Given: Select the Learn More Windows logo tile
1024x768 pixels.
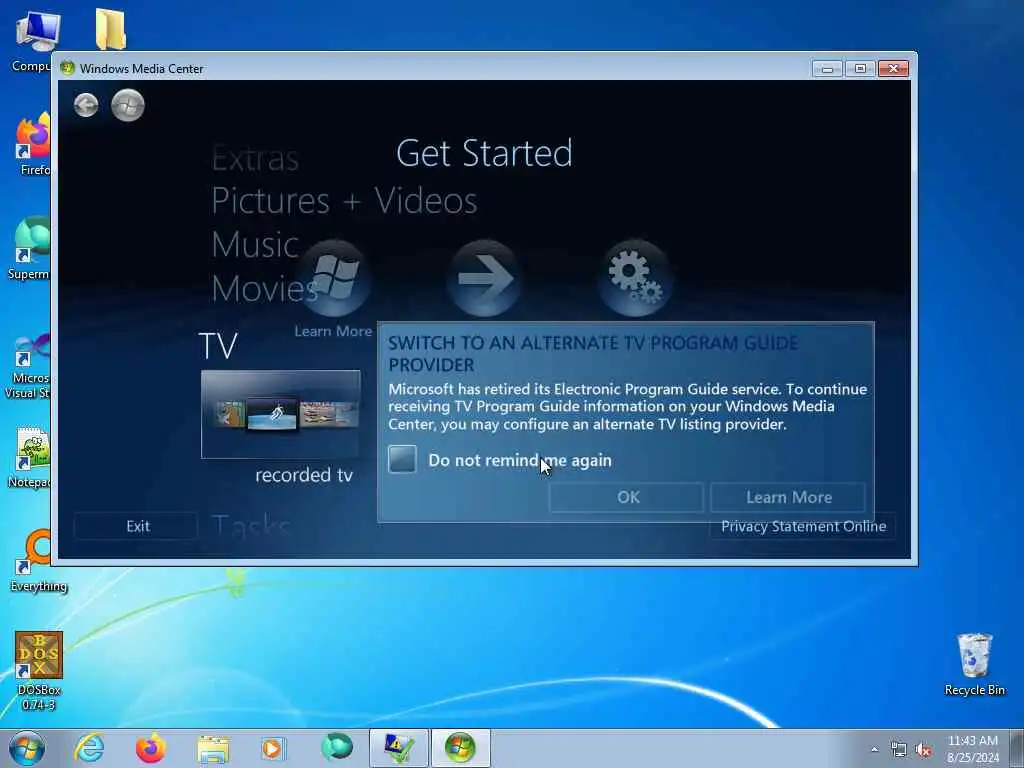Looking at the screenshot, I should click(333, 278).
